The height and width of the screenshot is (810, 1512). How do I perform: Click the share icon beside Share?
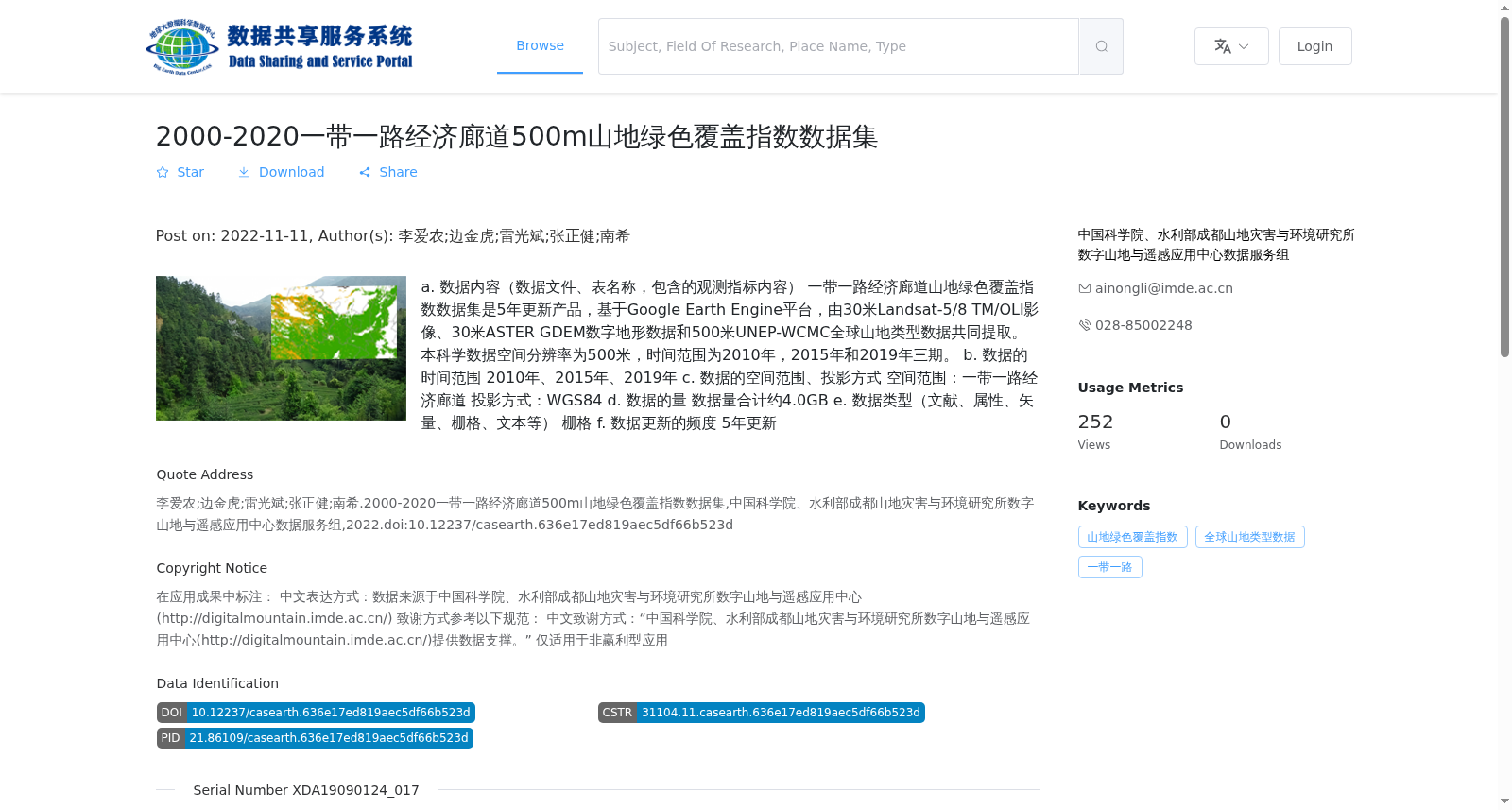pos(365,172)
